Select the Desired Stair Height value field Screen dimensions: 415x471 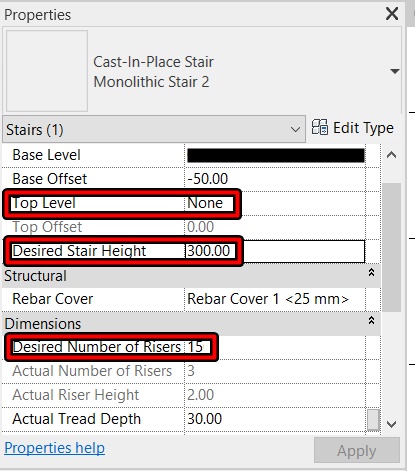tap(275, 251)
